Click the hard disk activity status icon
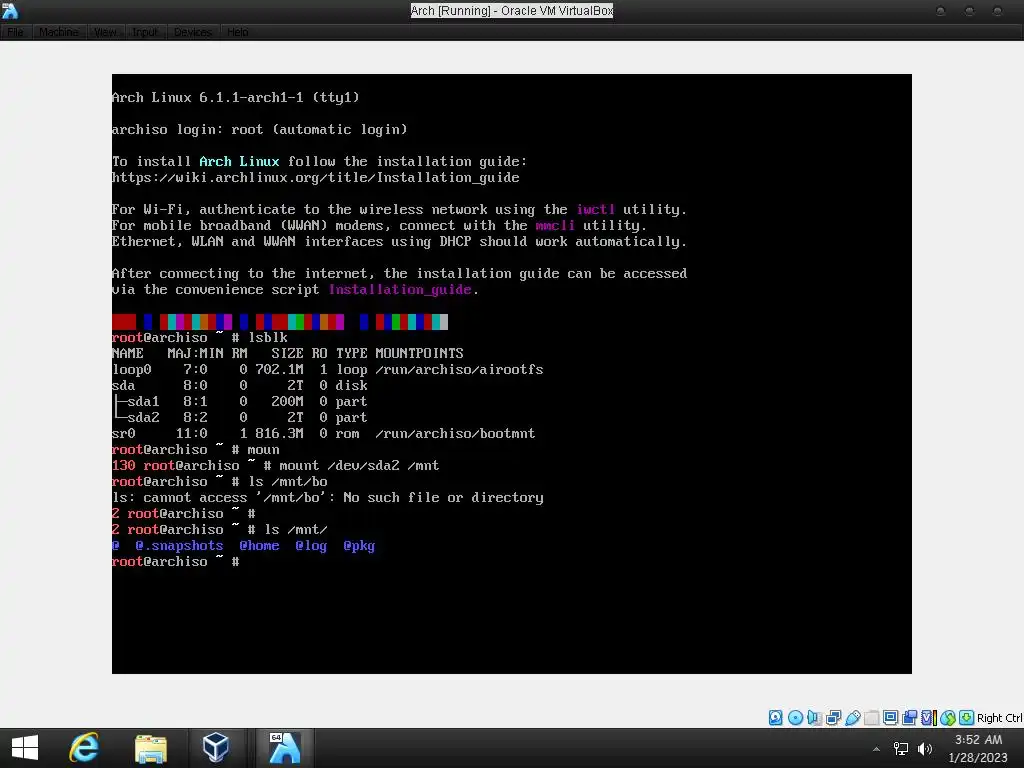1024x768 pixels. (775, 718)
